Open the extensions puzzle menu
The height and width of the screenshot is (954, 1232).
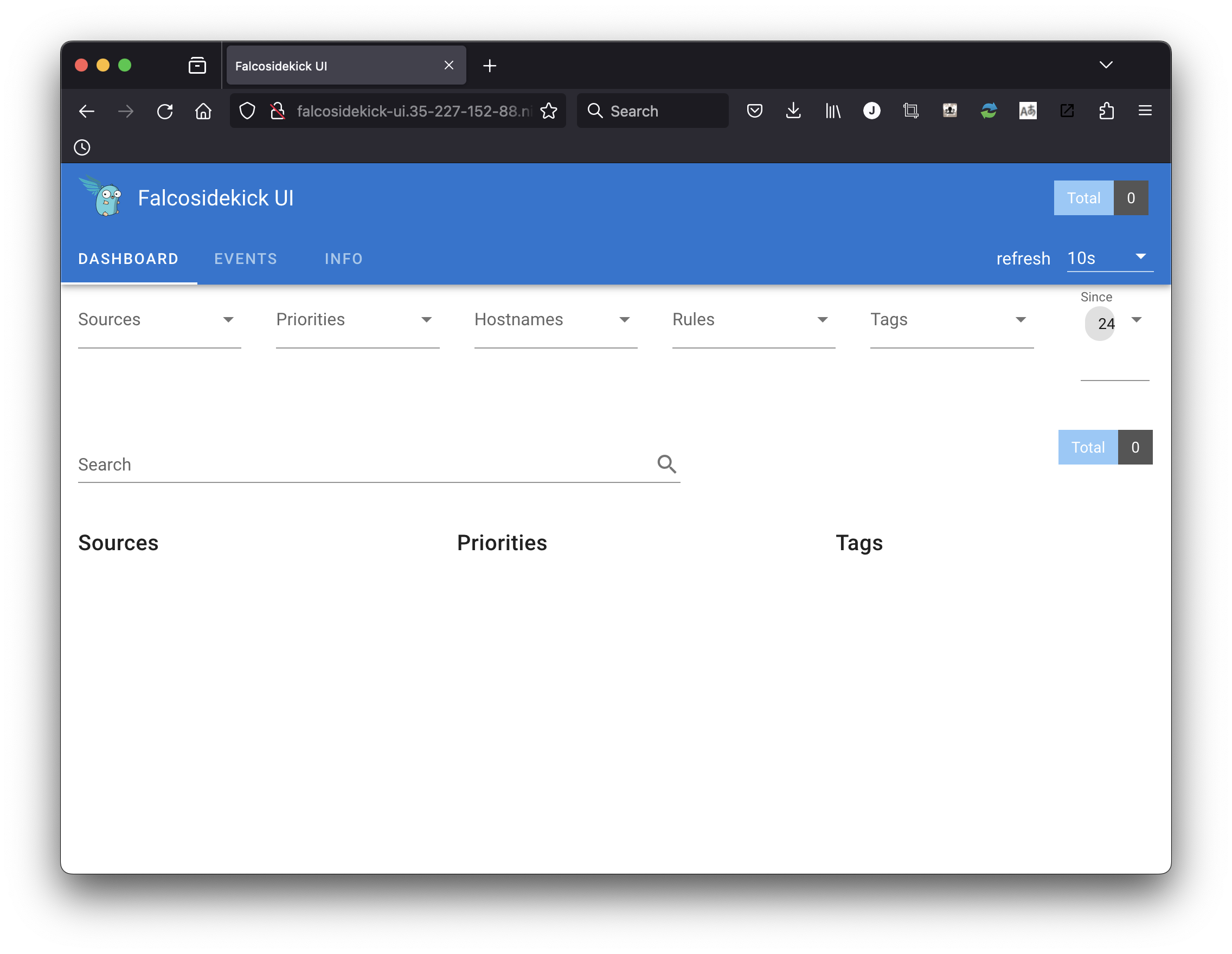pyautogui.click(x=1106, y=111)
